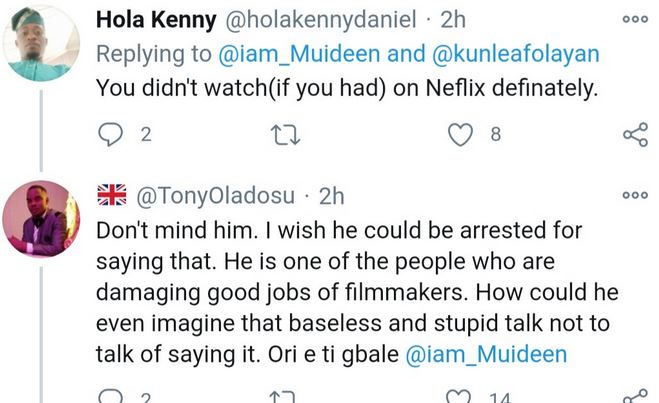Open more options on TonyOladosu's tweet

click(634, 195)
